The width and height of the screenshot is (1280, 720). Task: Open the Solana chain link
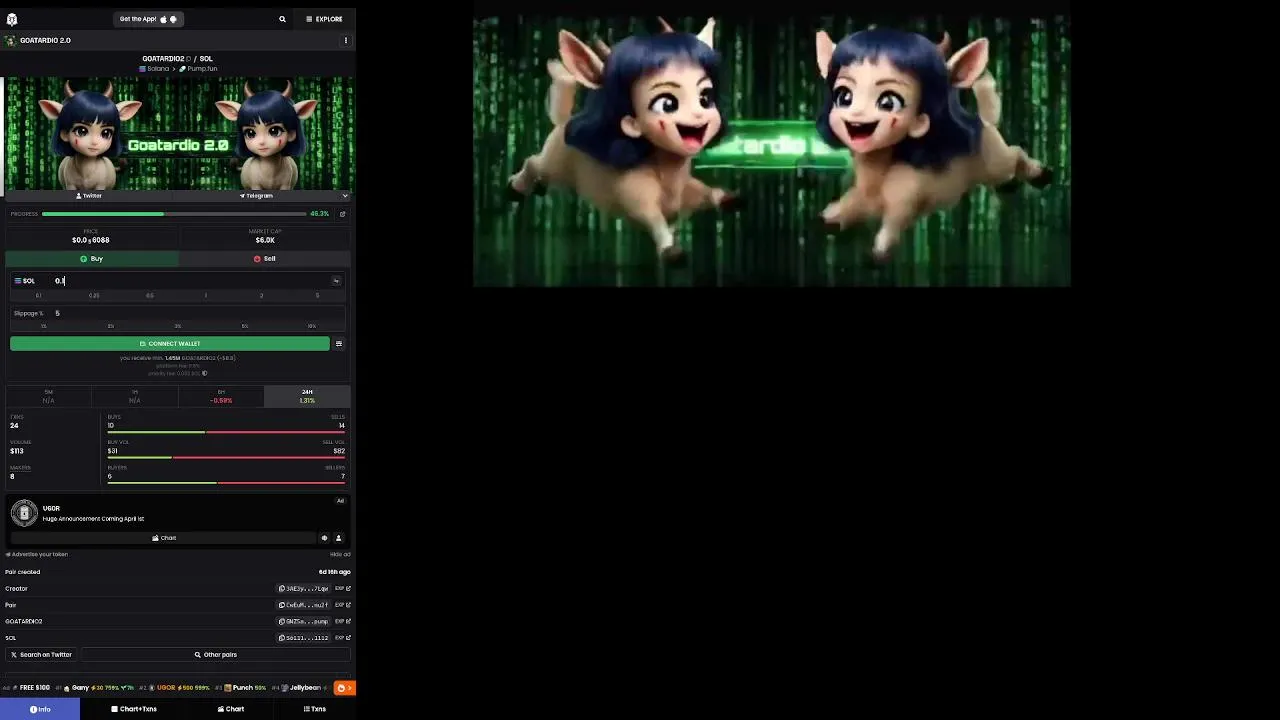click(x=155, y=69)
